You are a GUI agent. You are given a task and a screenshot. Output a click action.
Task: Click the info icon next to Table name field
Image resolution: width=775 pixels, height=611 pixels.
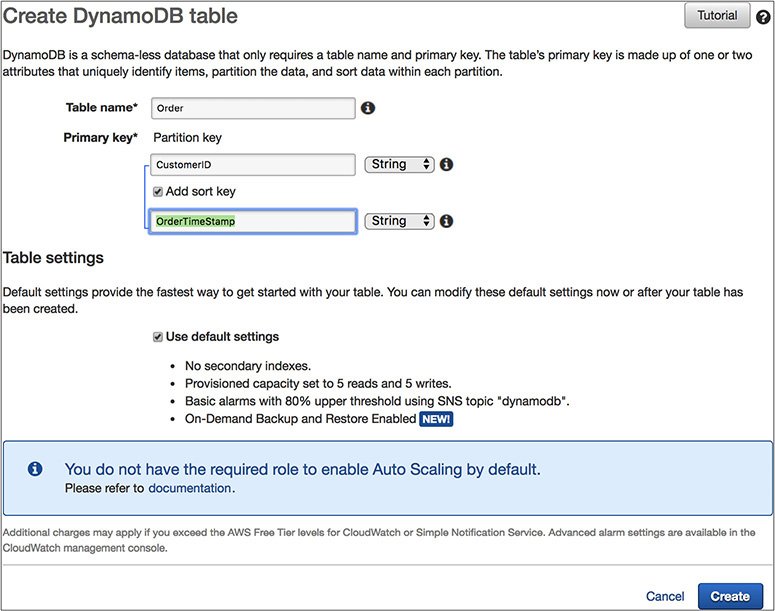point(367,108)
